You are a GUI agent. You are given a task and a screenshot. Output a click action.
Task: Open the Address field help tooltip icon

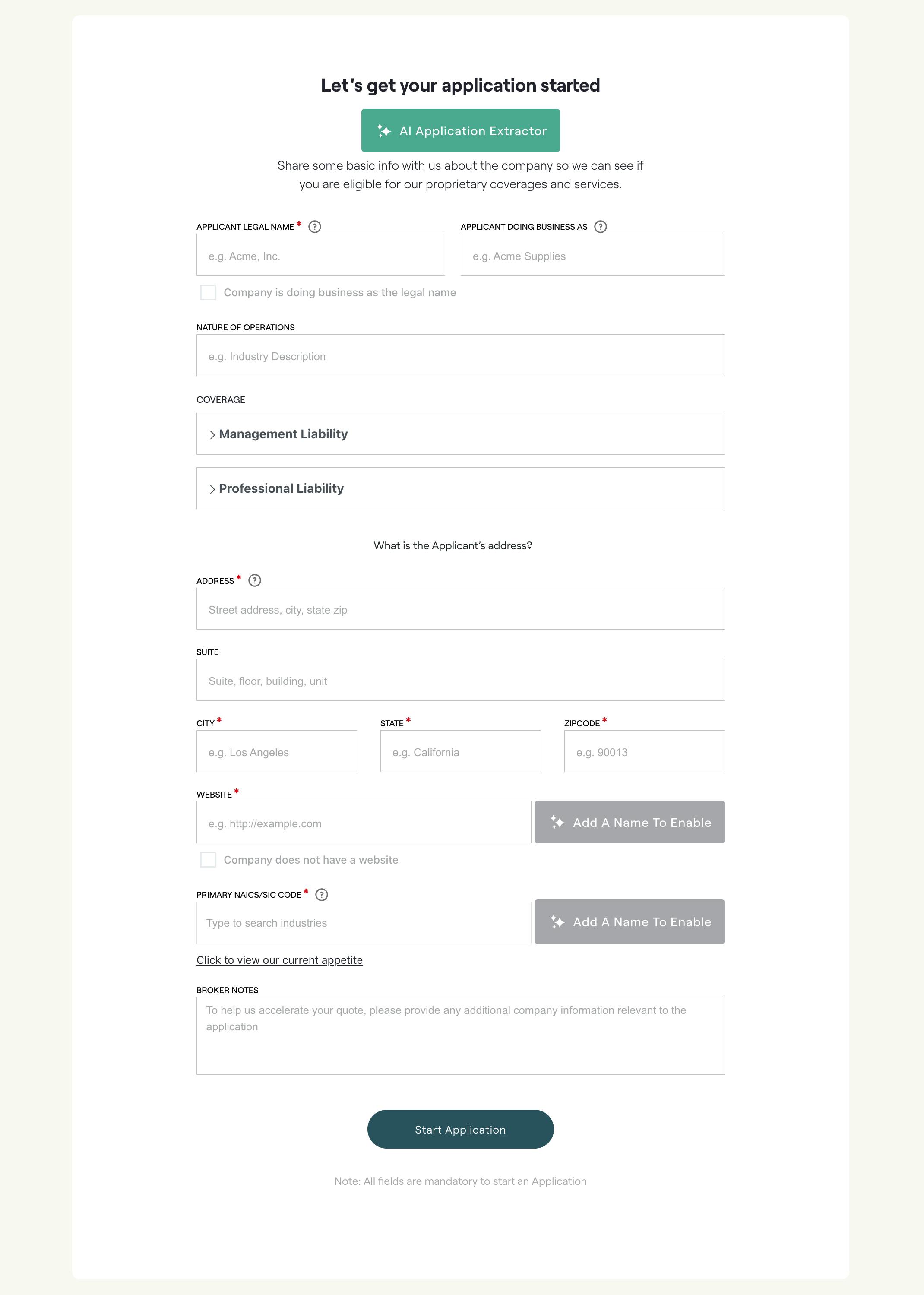[255, 580]
